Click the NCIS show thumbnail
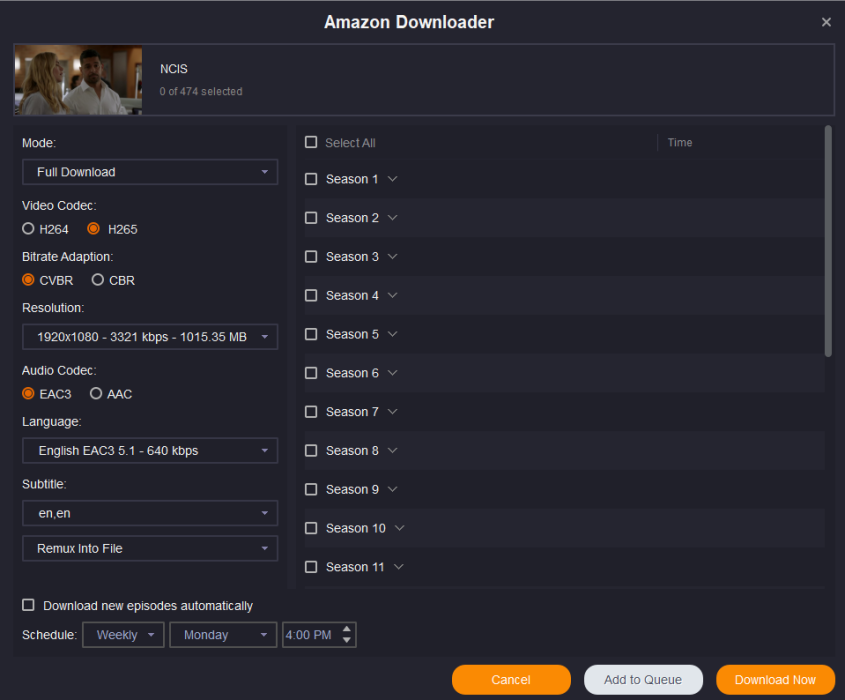 (78, 80)
